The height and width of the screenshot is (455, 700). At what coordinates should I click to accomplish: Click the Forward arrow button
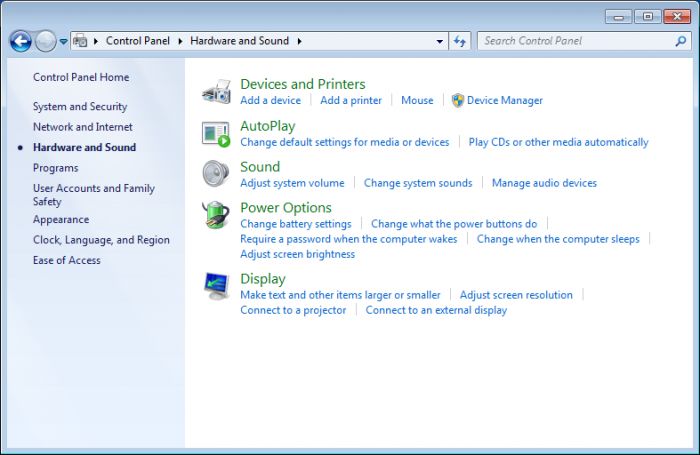click(45, 42)
